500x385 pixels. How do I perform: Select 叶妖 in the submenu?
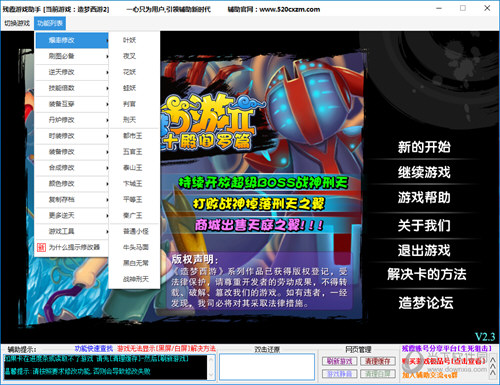[129, 40]
